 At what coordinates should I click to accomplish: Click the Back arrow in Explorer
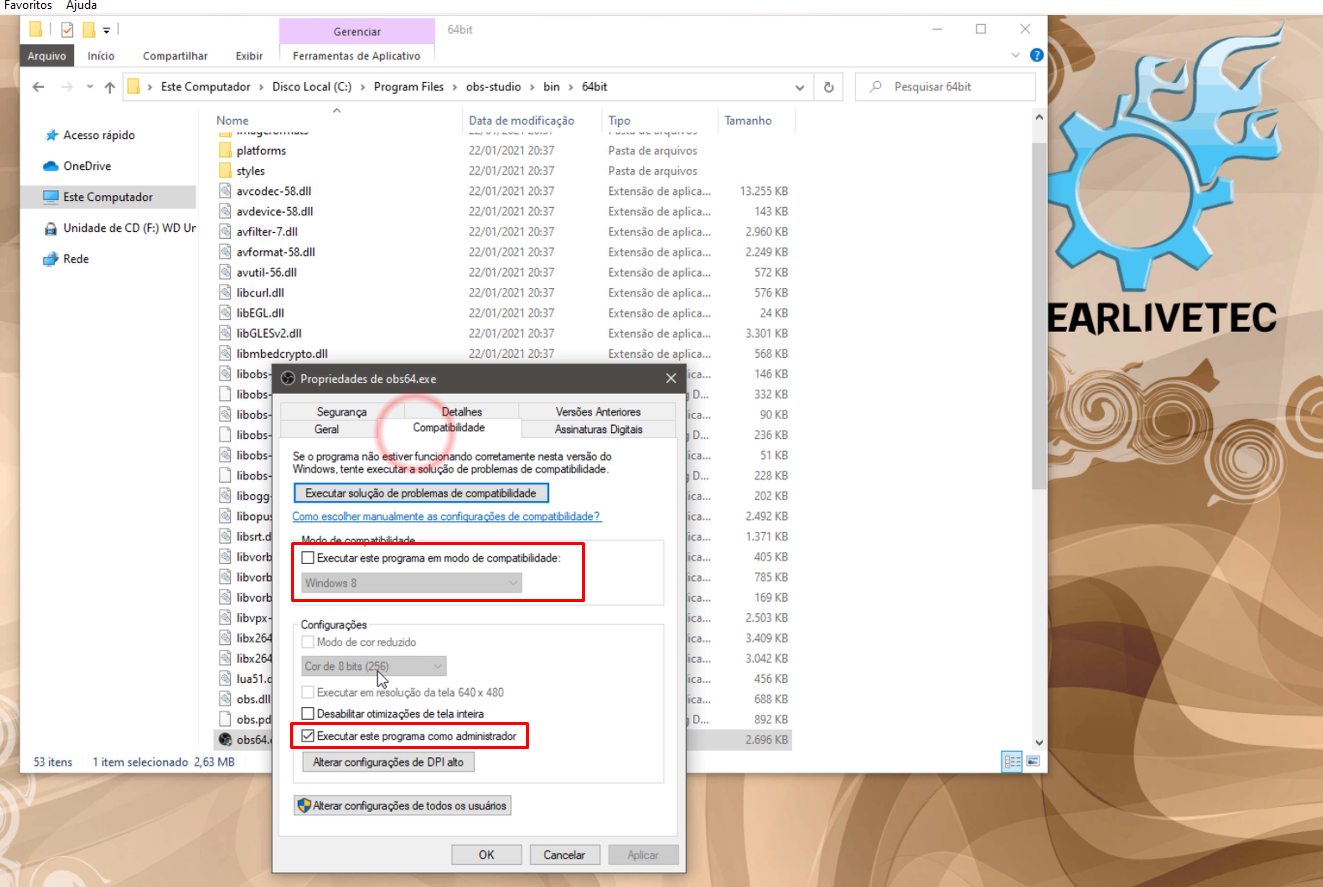click(38, 87)
